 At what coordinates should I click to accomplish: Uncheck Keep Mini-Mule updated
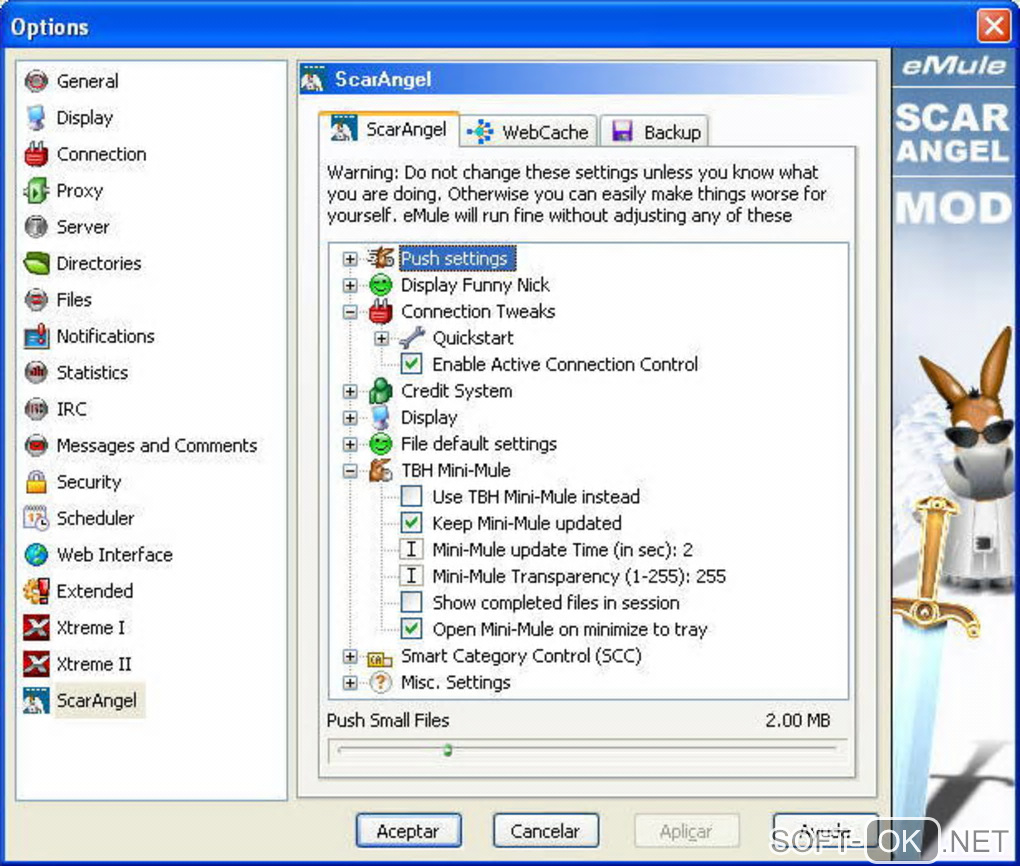pyautogui.click(x=411, y=523)
